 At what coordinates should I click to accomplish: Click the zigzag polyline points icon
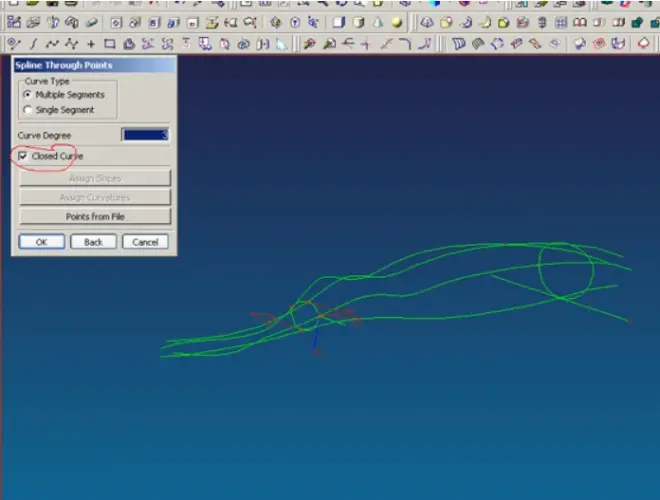(71, 43)
